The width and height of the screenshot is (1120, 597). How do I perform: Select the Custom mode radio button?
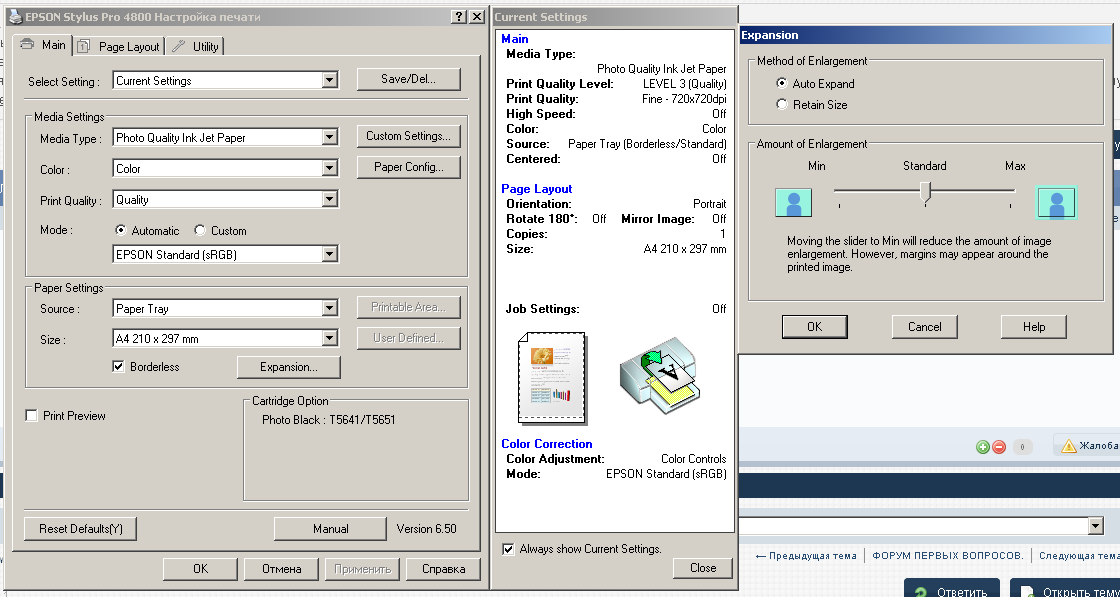(x=200, y=231)
